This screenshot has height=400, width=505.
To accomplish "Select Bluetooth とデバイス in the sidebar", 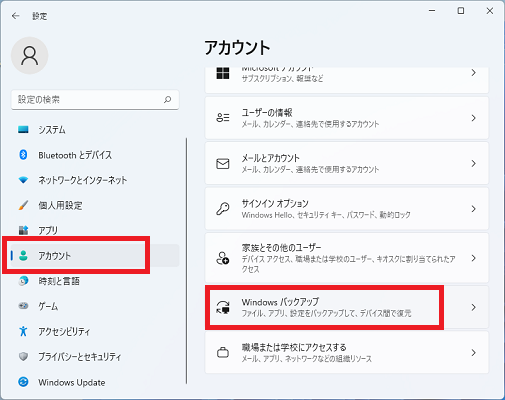I will tap(95, 155).
